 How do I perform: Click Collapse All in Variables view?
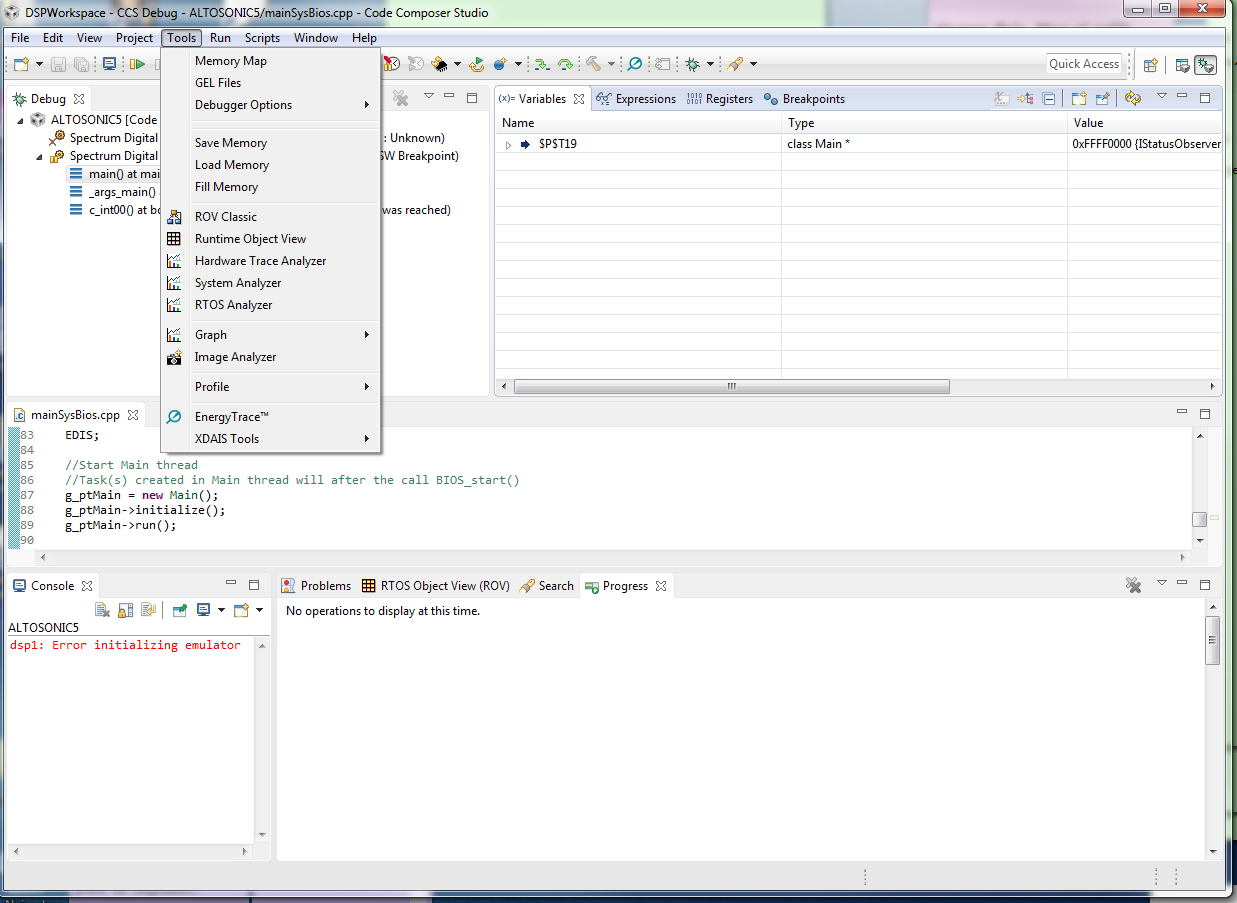(1048, 99)
